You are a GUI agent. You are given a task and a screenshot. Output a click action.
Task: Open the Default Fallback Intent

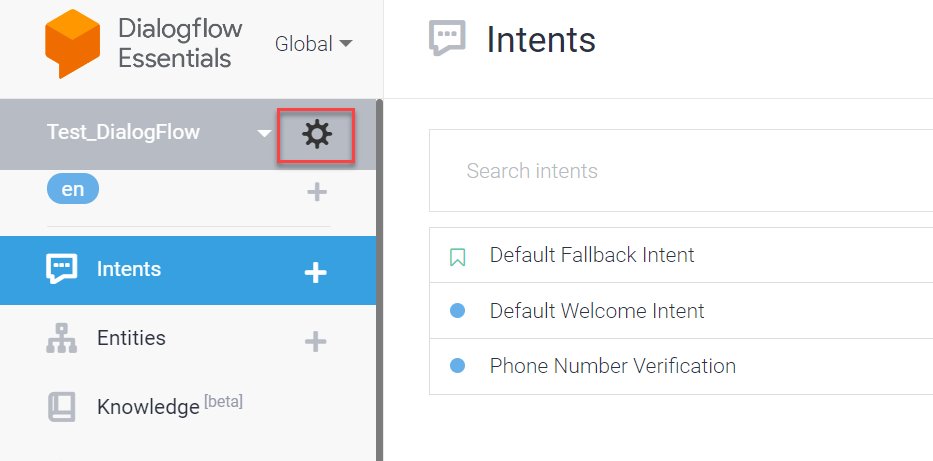[x=592, y=255]
